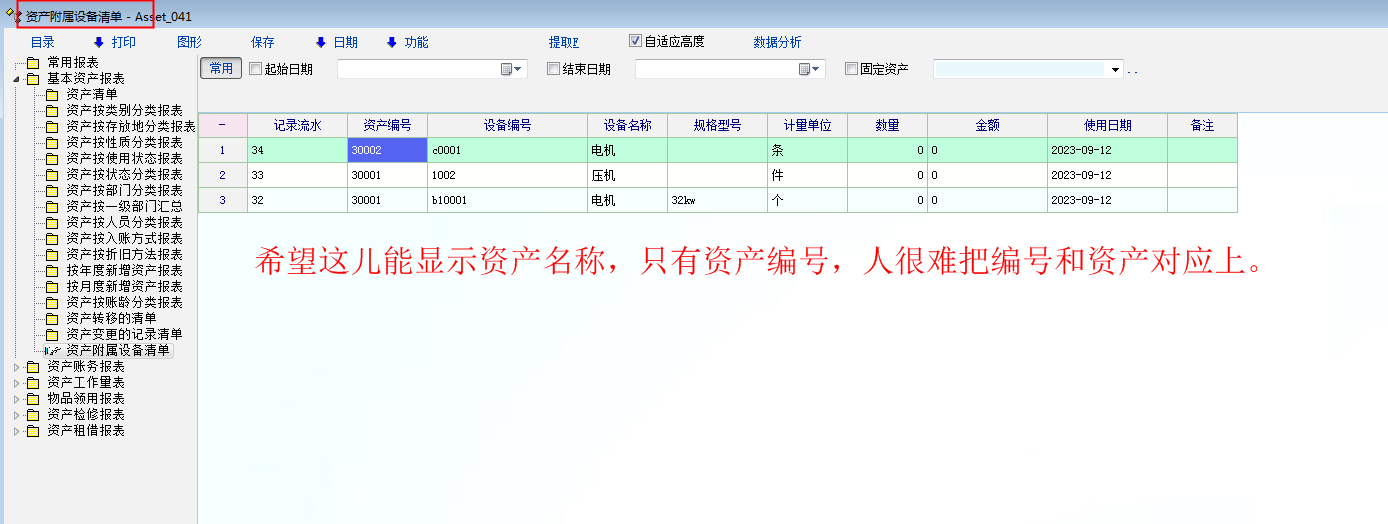Enable the 起始日期 checkbox
The height and width of the screenshot is (524, 1388).
[255, 69]
